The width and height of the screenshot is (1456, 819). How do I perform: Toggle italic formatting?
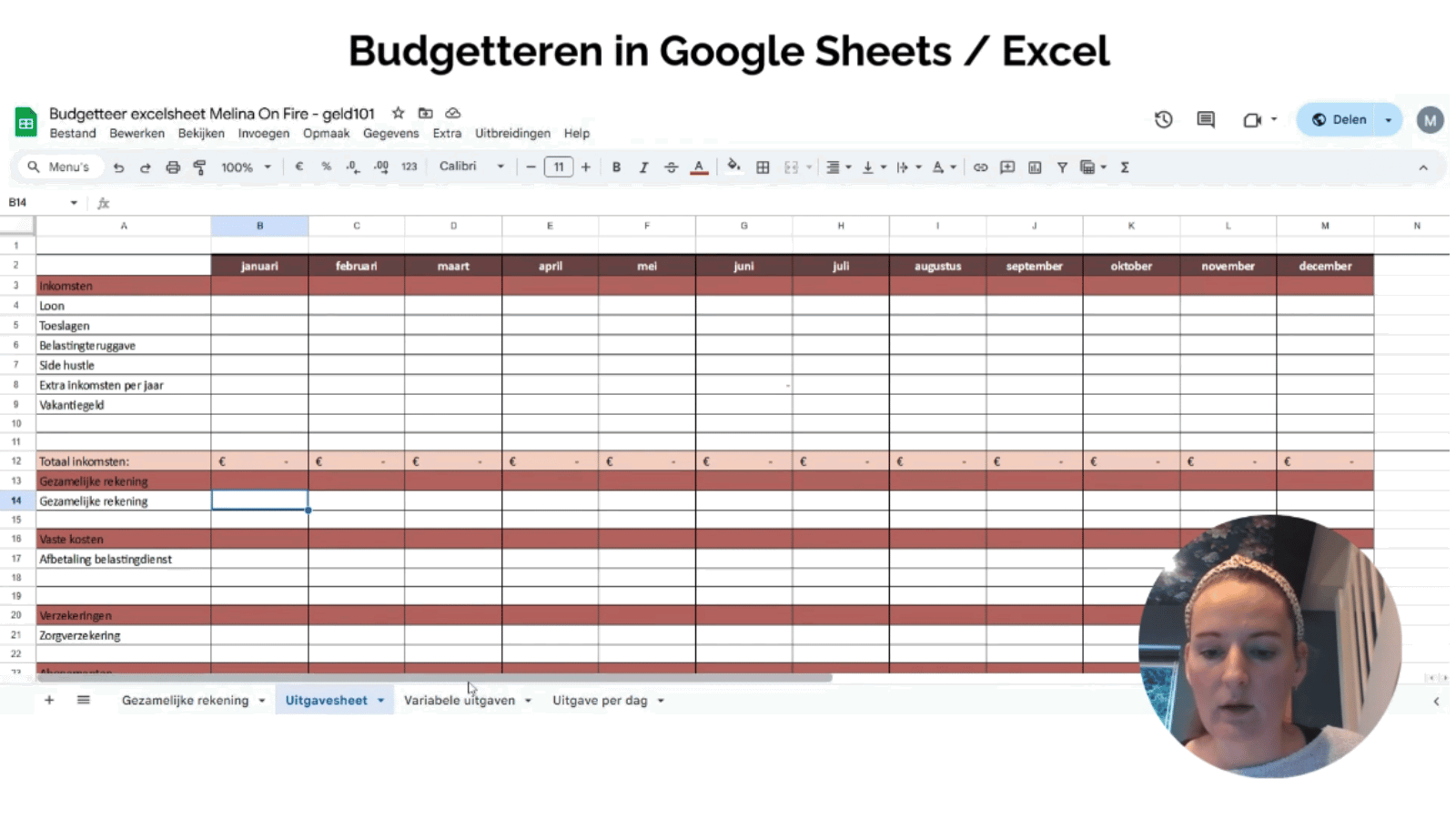click(x=643, y=167)
